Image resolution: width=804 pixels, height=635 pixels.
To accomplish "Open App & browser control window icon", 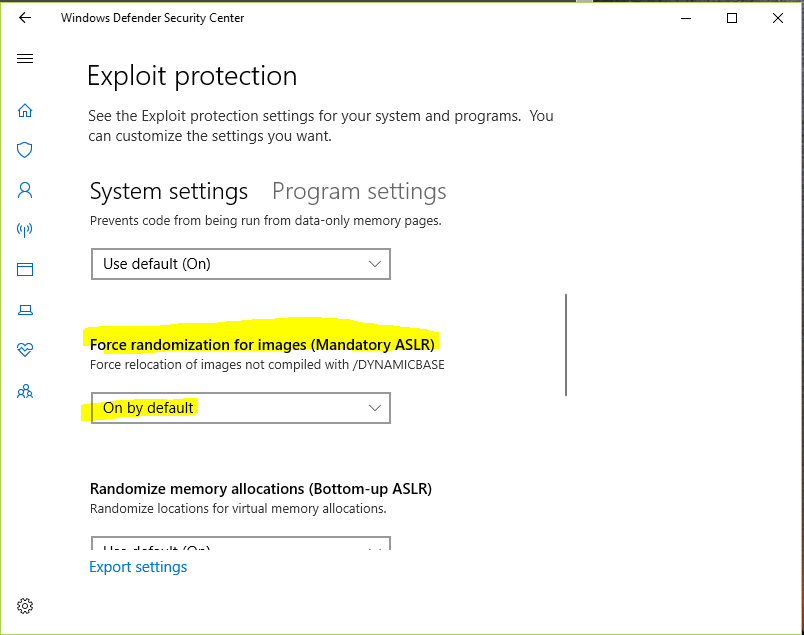I will pyautogui.click(x=25, y=269).
